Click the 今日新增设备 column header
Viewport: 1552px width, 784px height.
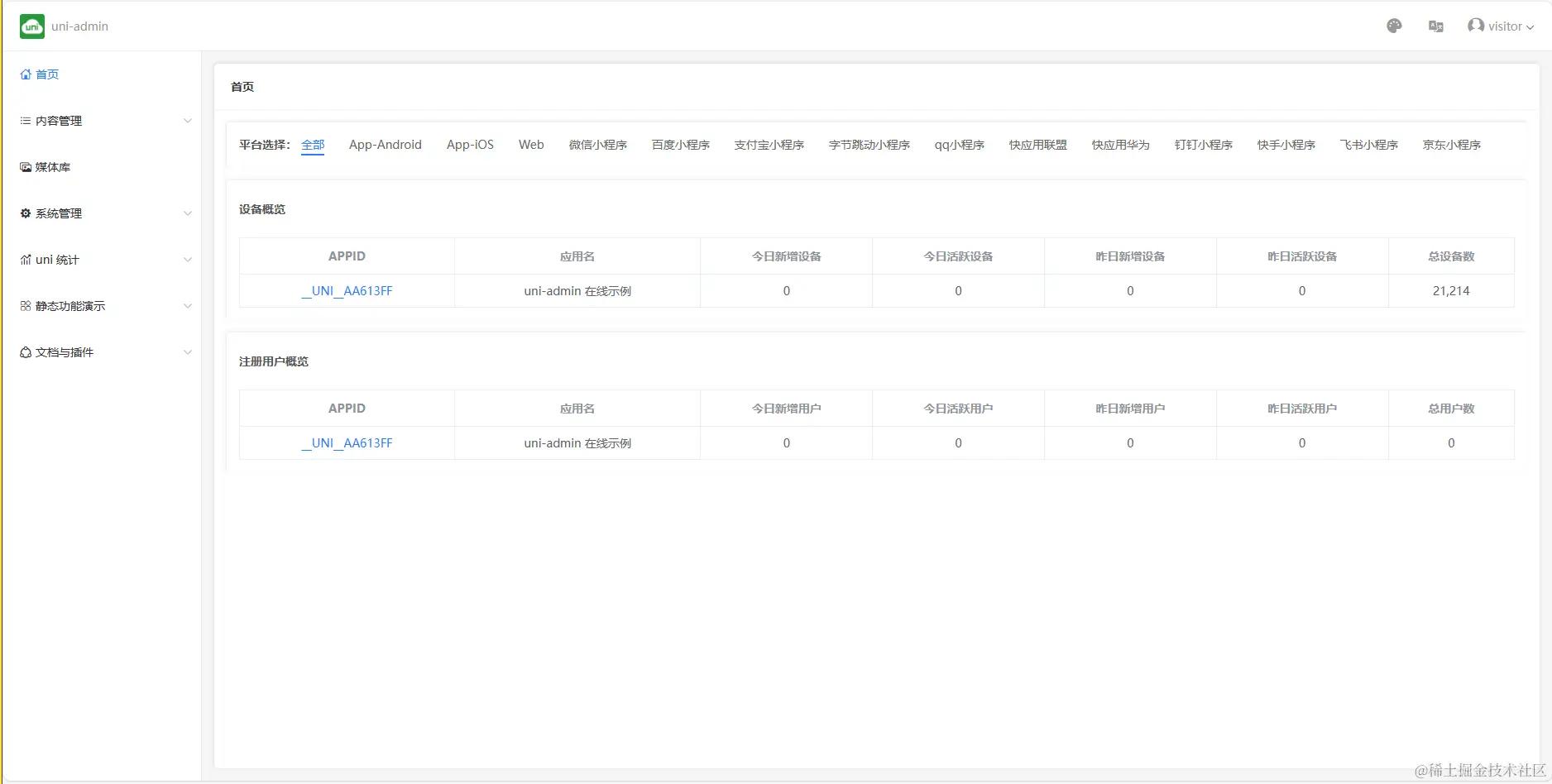click(x=786, y=256)
